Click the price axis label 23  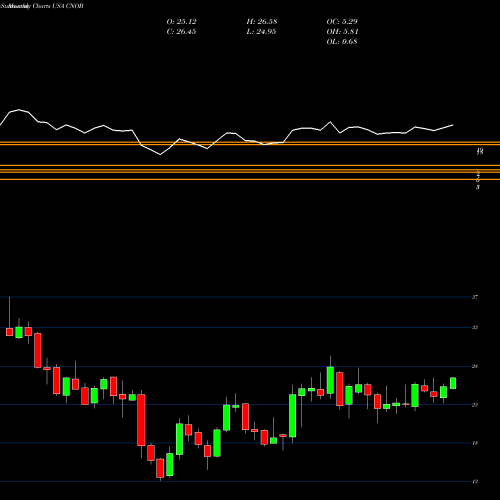point(475,405)
